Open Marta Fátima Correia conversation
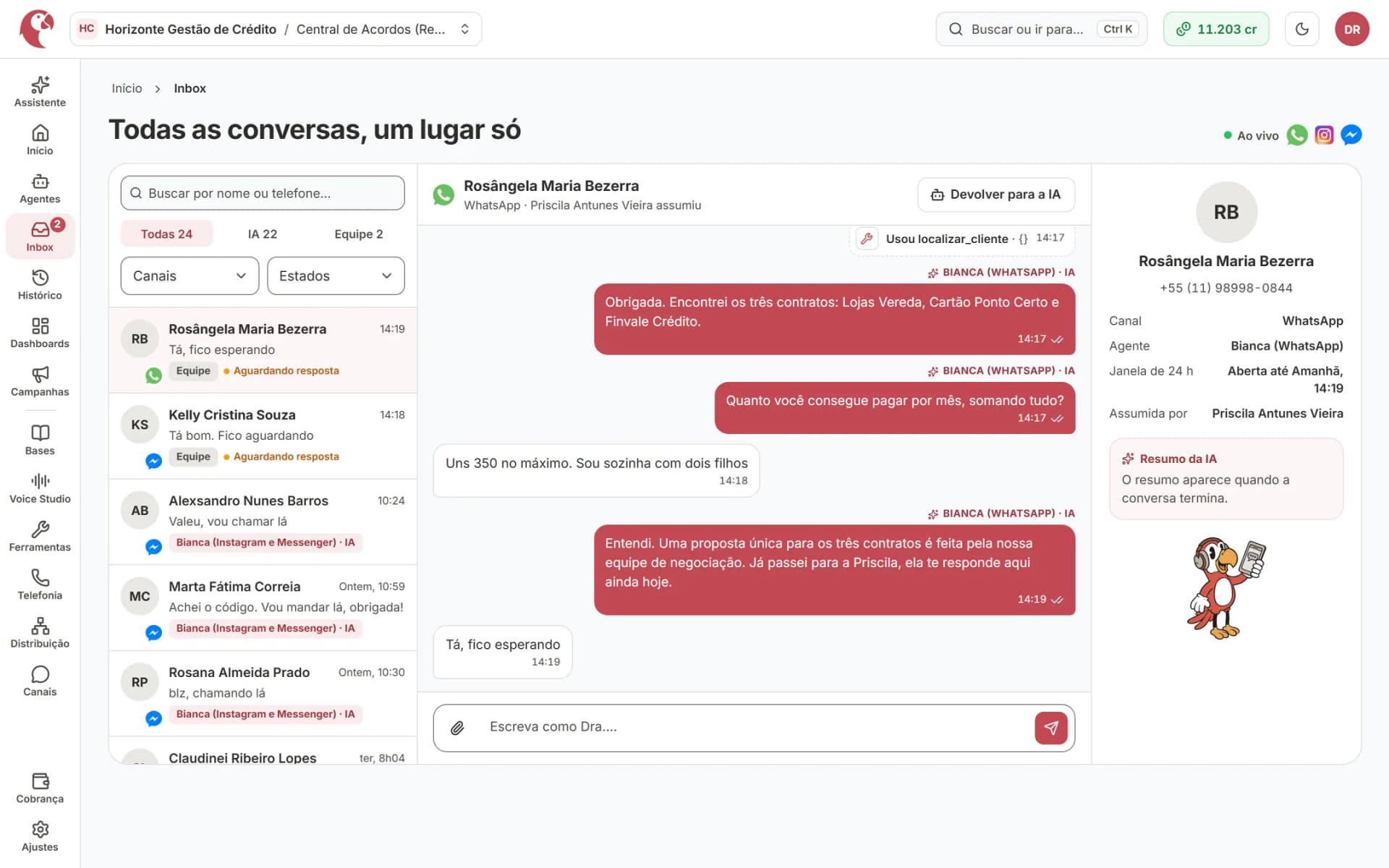The width and height of the screenshot is (1389, 868). point(263,608)
